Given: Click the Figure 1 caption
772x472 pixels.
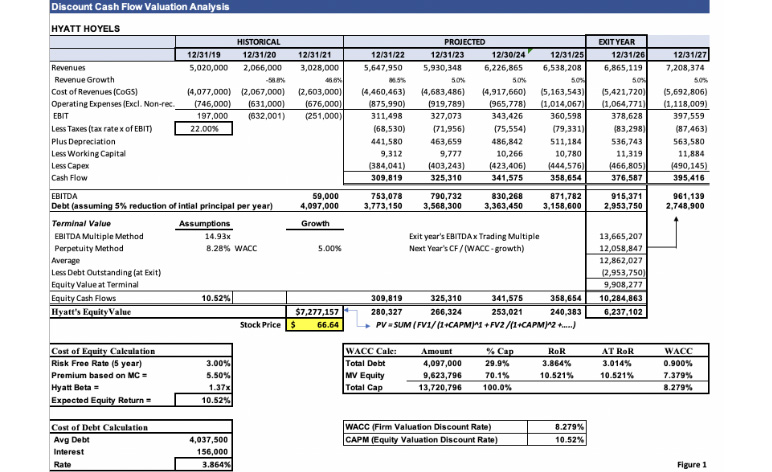Looking at the screenshot, I should tap(692, 465).
